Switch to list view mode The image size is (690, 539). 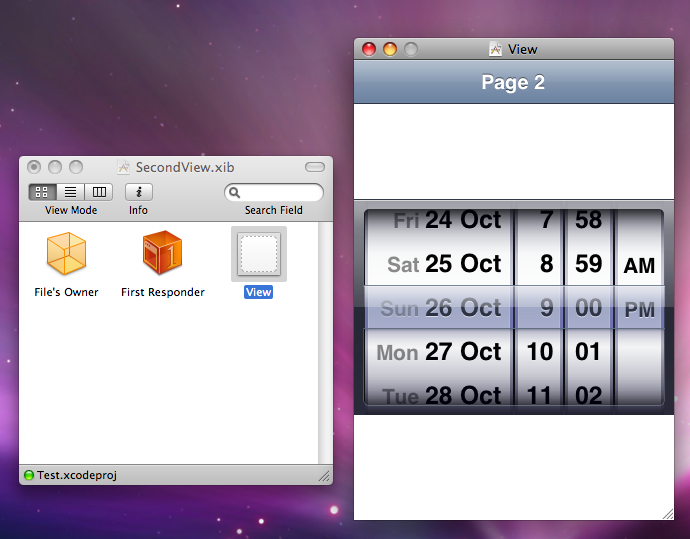pos(70,192)
